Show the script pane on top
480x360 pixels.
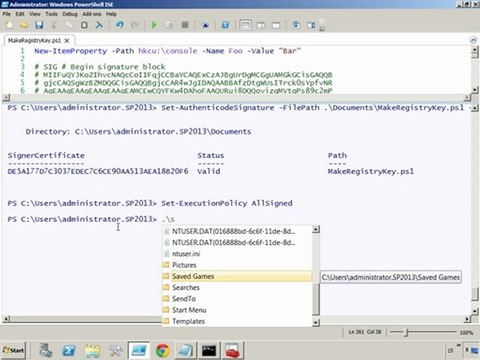coord(245,25)
